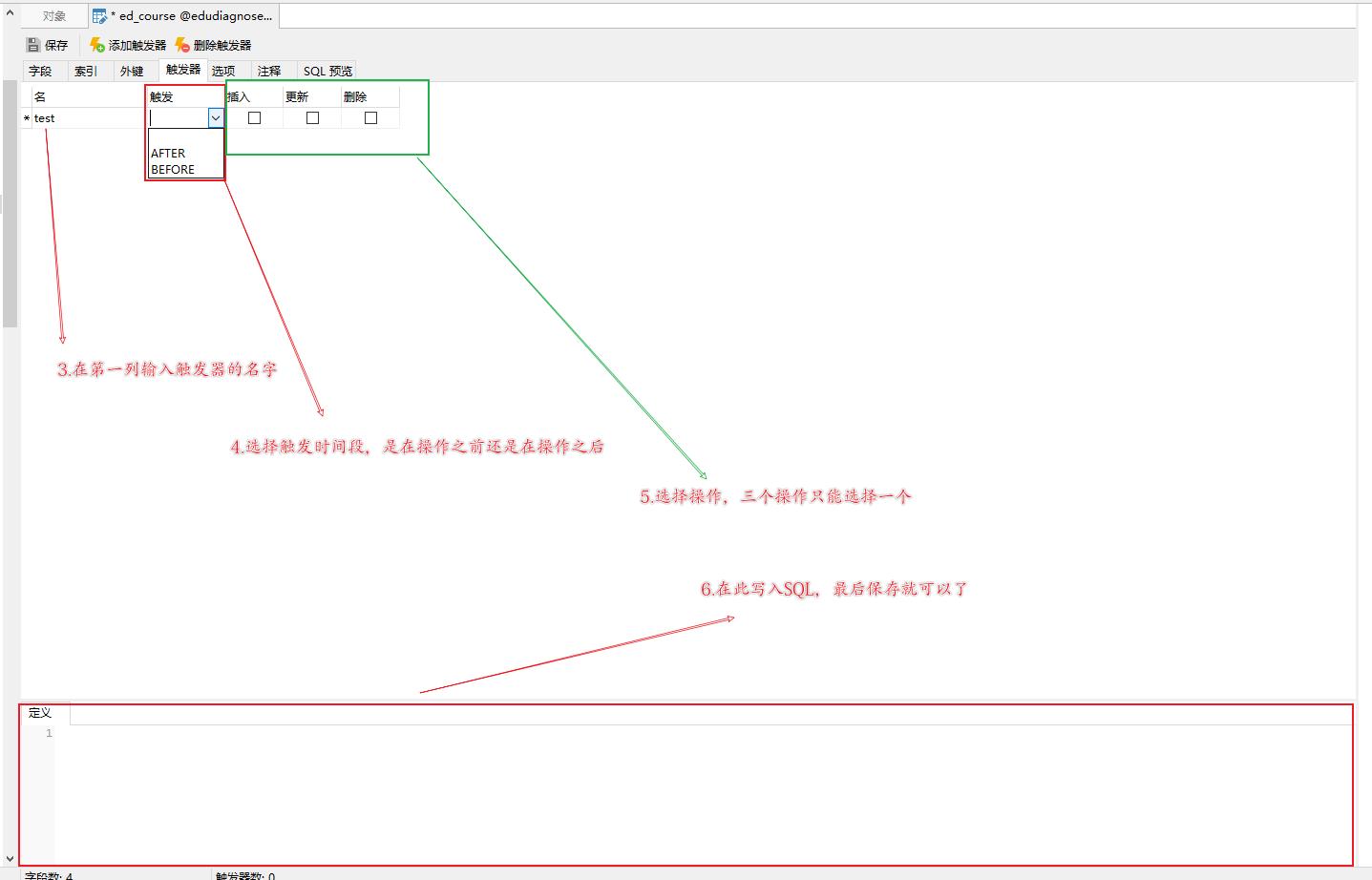Click the 保存 button label
The image size is (1372, 880).
pyautogui.click(x=56, y=45)
